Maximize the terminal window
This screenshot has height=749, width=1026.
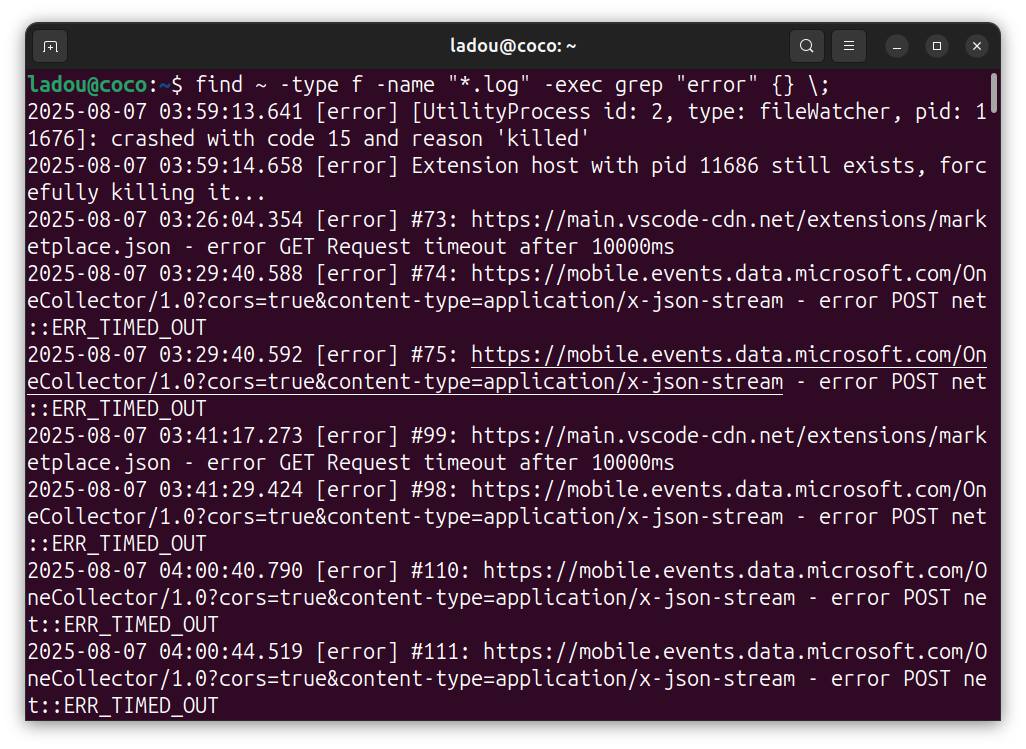937,46
